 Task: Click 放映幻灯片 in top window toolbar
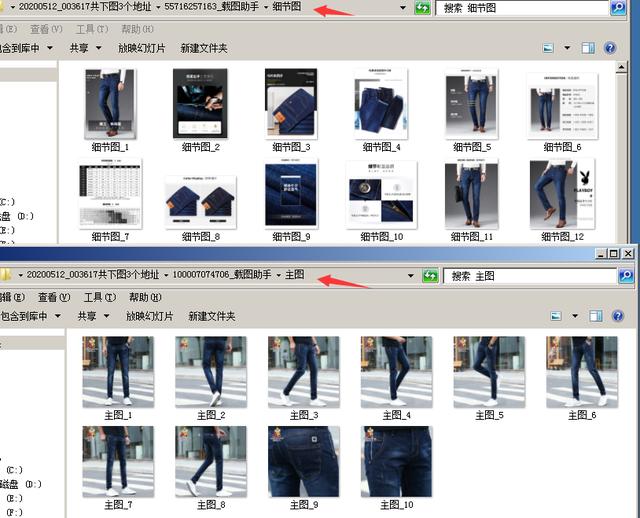coord(142,48)
